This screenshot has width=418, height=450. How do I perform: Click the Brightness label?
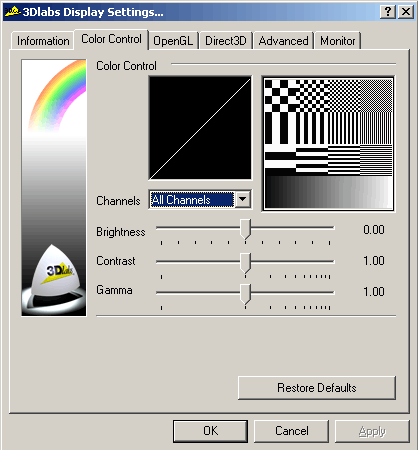click(121, 232)
